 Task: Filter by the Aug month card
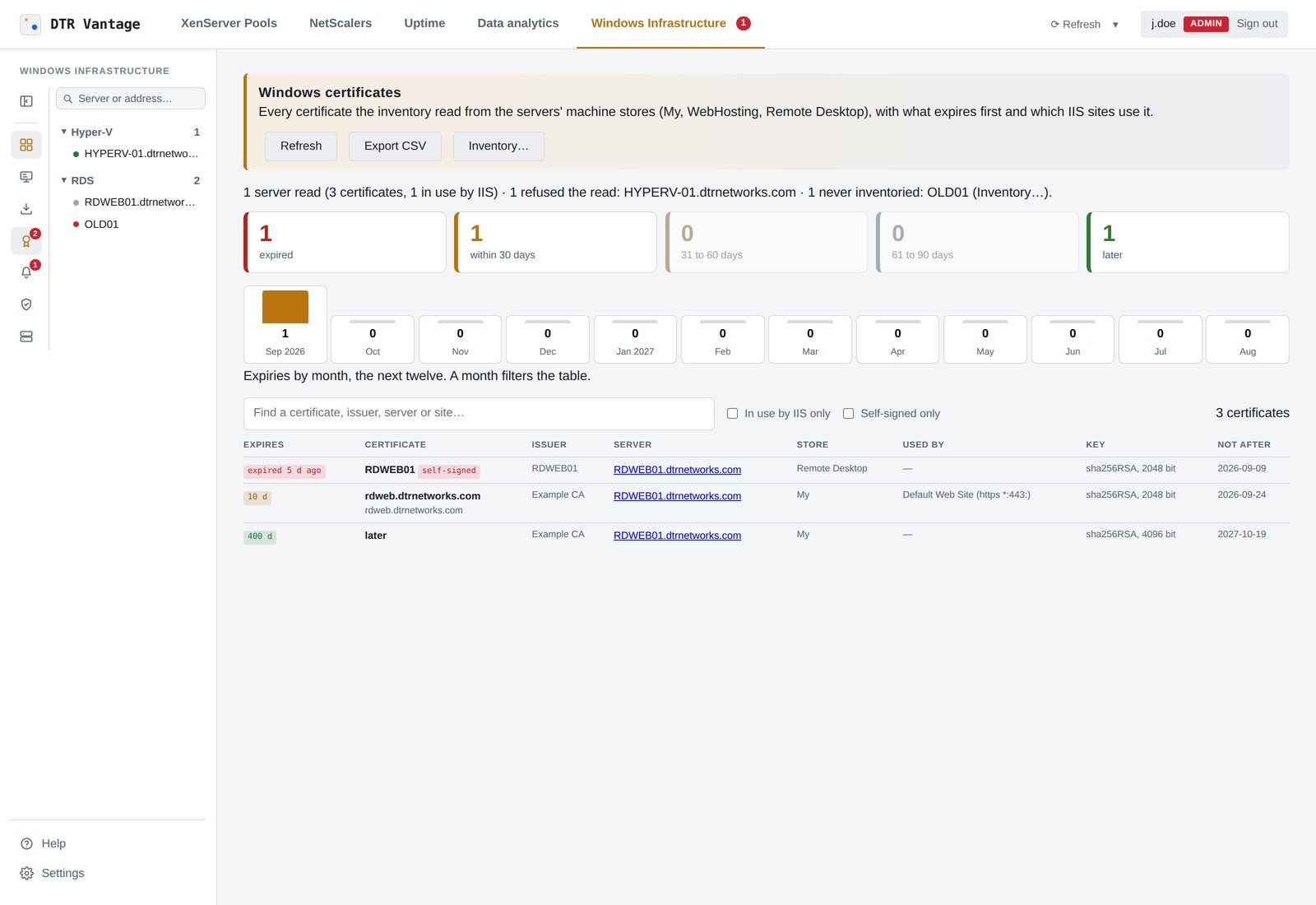pos(1248,339)
